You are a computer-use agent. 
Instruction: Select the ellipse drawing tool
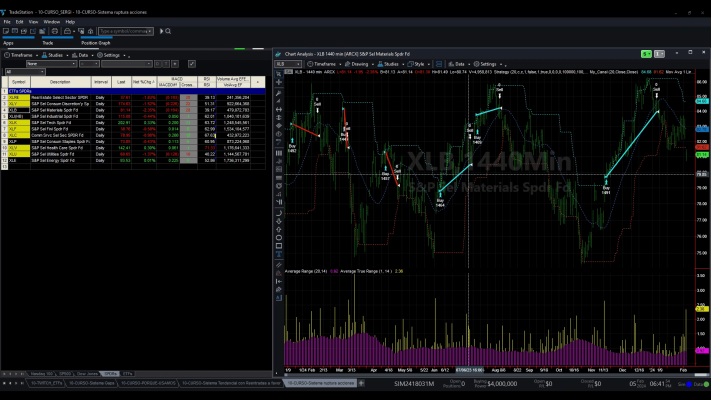tap(278, 238)
